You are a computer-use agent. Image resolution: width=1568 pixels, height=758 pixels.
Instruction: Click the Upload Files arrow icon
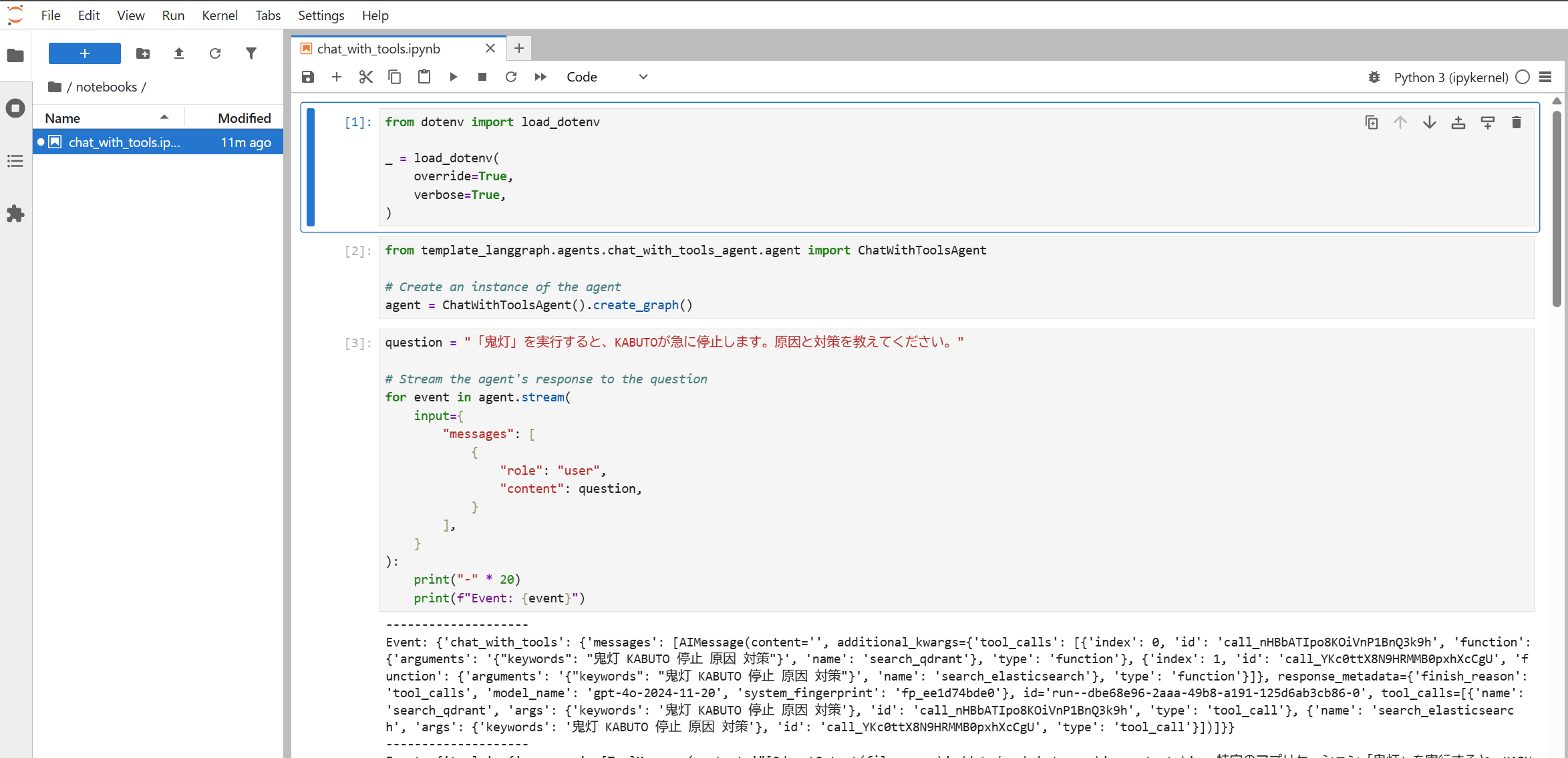179,53
